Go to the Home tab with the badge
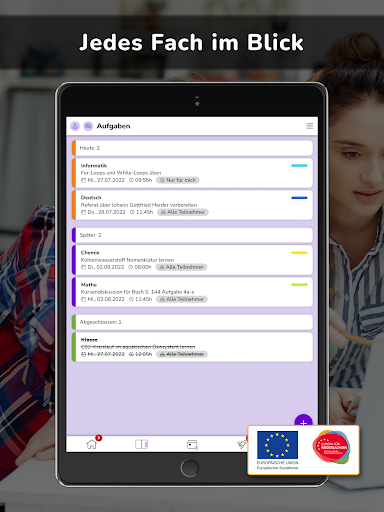Screen dimensions: 384x512 tap(92, 444)
